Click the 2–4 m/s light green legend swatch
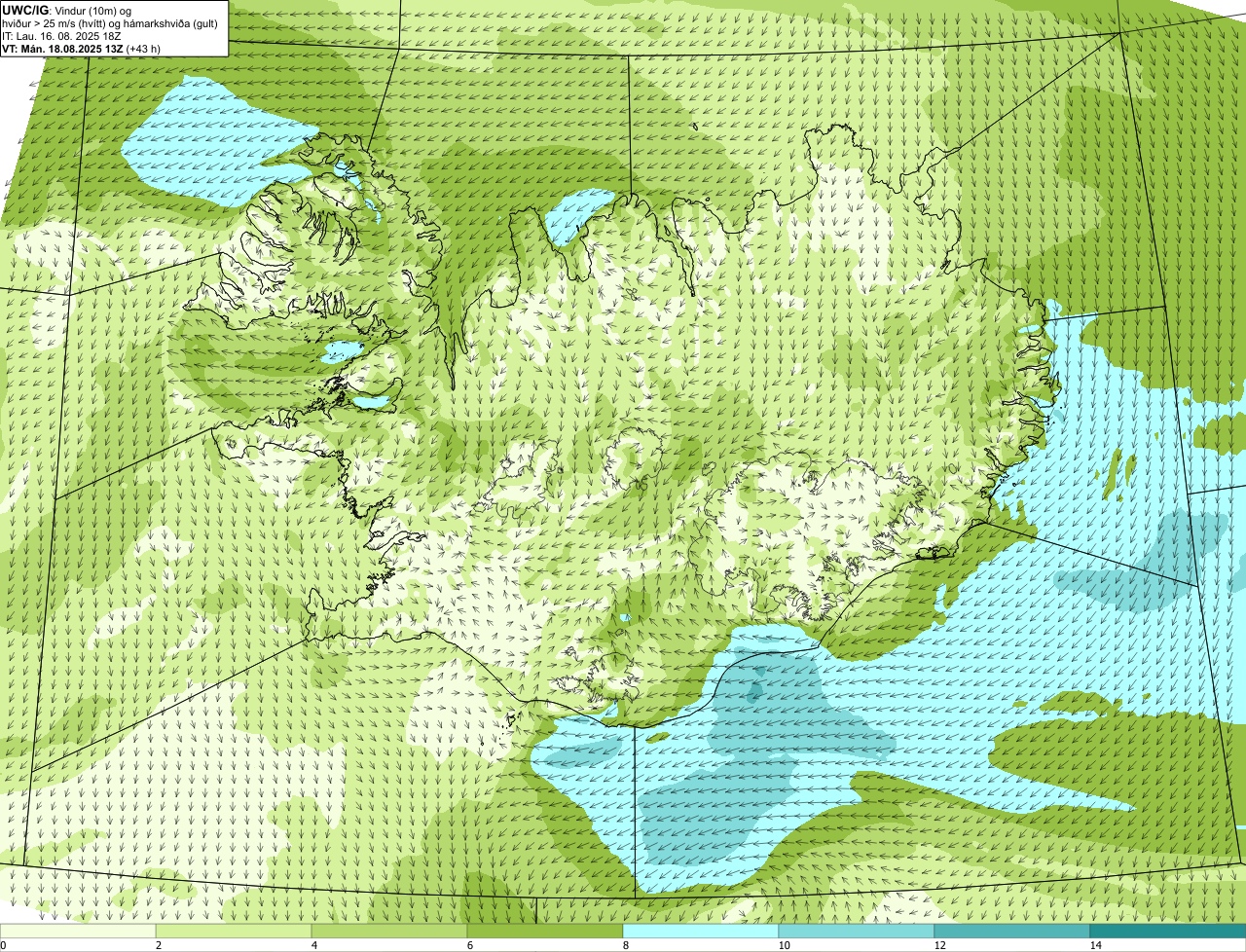 [234, 931]
